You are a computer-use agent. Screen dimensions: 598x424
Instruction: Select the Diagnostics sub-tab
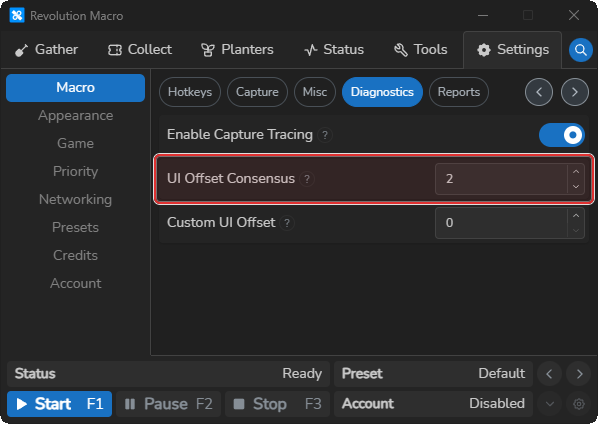[382, 92]
